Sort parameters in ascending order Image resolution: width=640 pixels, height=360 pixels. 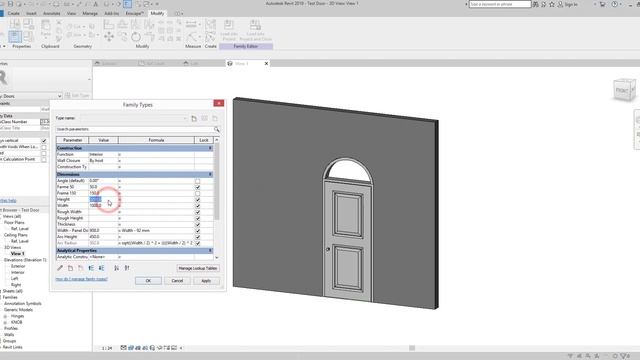click(x=116, y=268)
